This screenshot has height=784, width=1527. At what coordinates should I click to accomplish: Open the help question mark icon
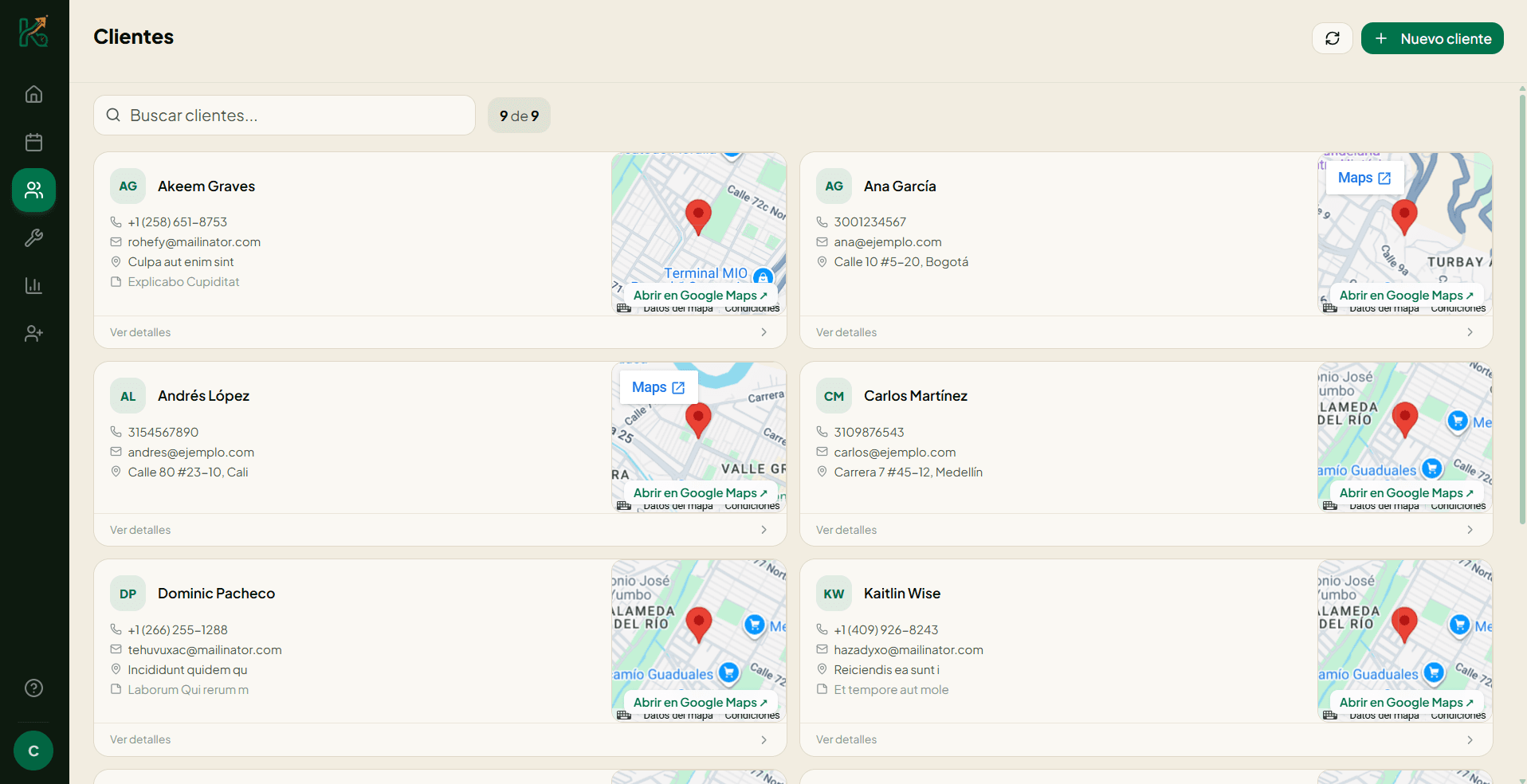(x=33, y=688)
